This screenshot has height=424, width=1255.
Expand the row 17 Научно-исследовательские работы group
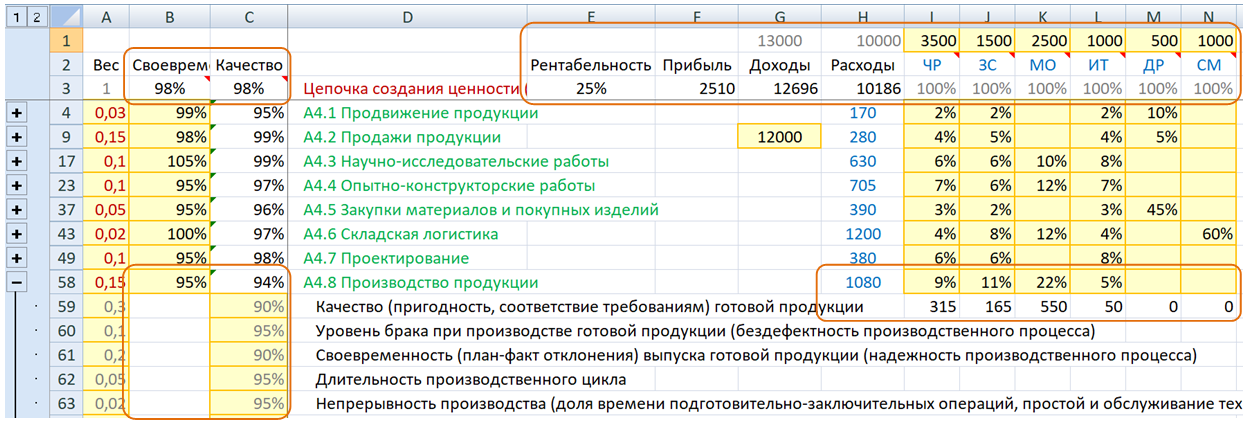pyautogui.click(x=17, y=161)
